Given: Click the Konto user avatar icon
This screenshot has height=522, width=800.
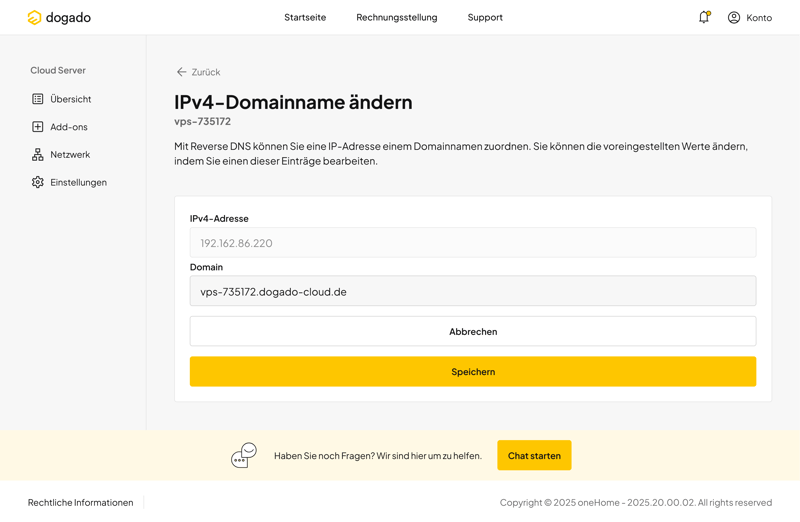Looking at the screenshot, I should pyautogui.click(x=734, y=17).
